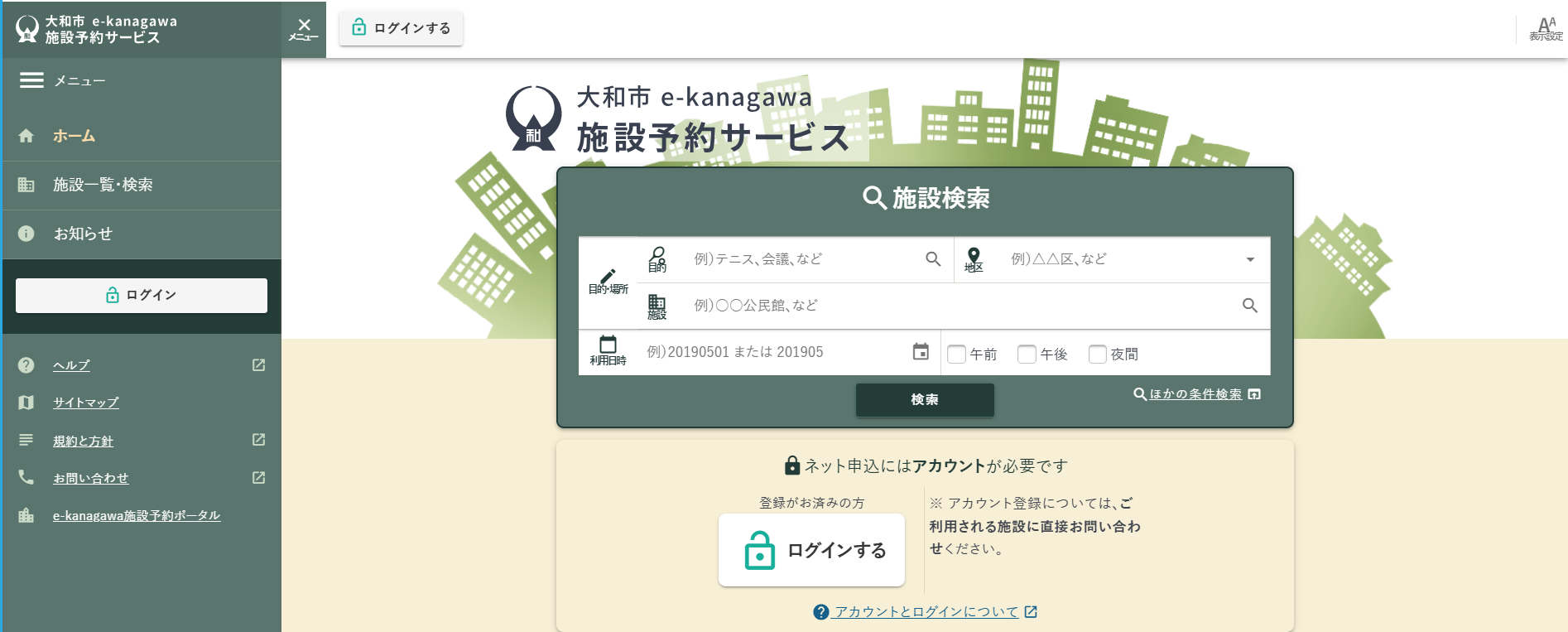Image resolution: width=1568 pixels, height=632 pixels.
Task: Click the city icon beside e-kanagawa施設予約ポータル
Action: [26, 515]
